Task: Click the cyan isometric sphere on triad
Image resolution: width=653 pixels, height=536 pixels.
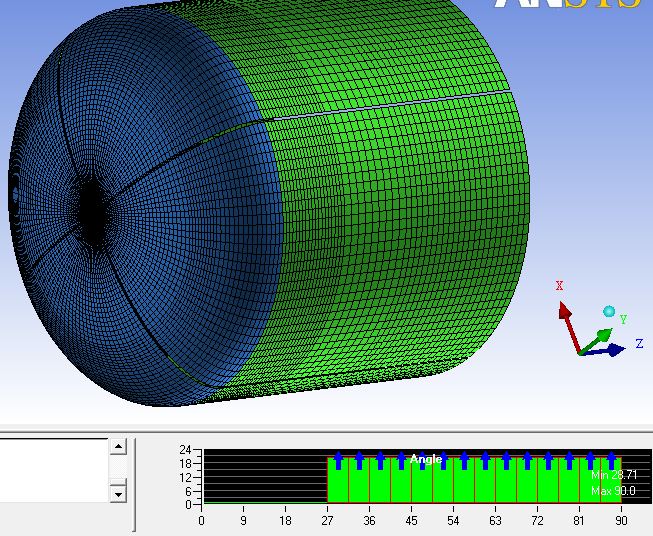Action: coord(608,312)
